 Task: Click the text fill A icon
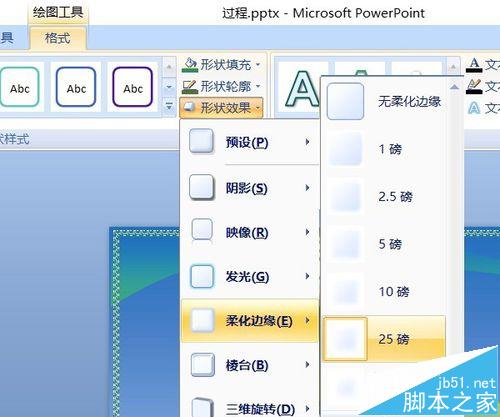[474, 65]
